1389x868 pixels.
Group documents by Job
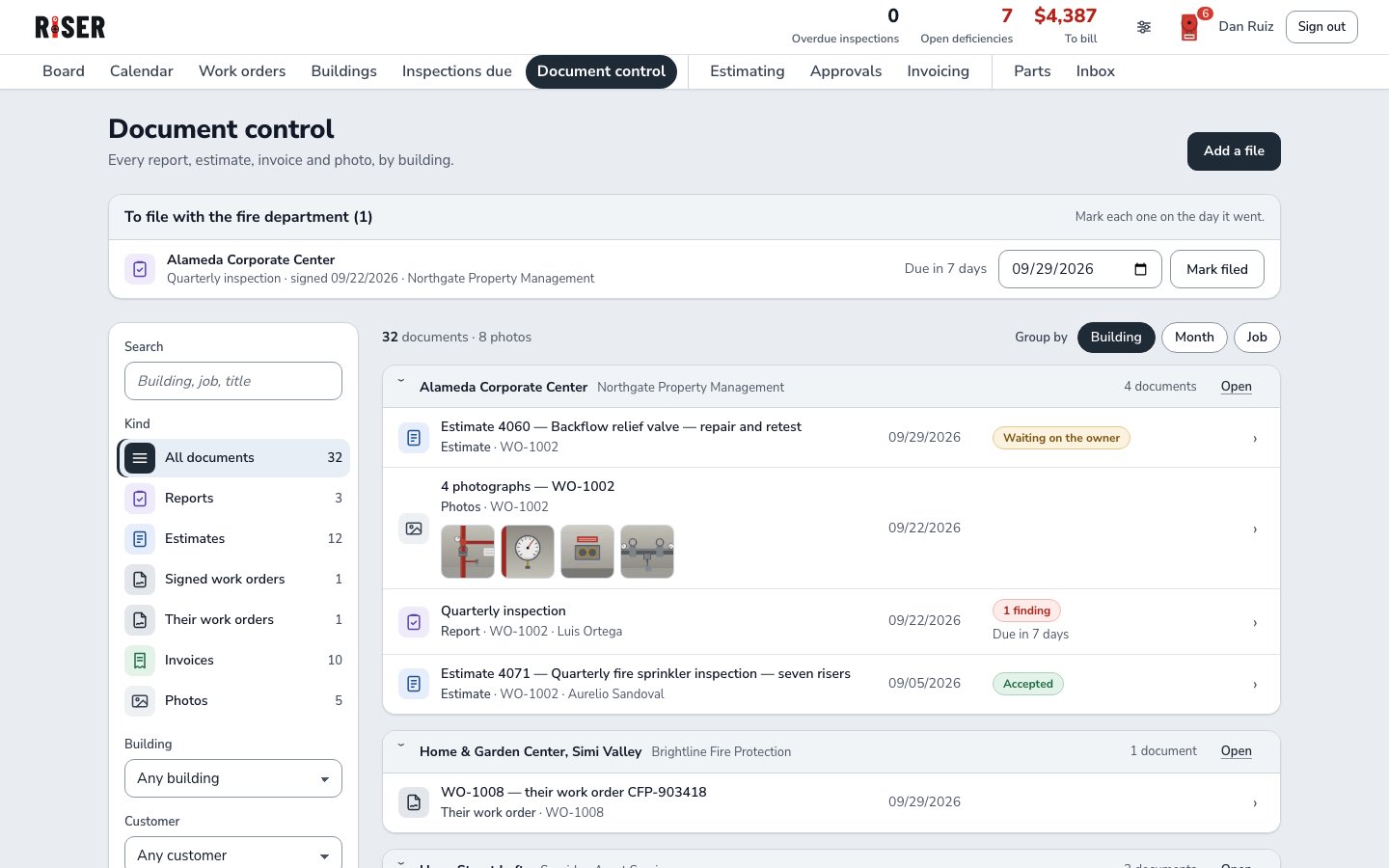[1257, 338]
